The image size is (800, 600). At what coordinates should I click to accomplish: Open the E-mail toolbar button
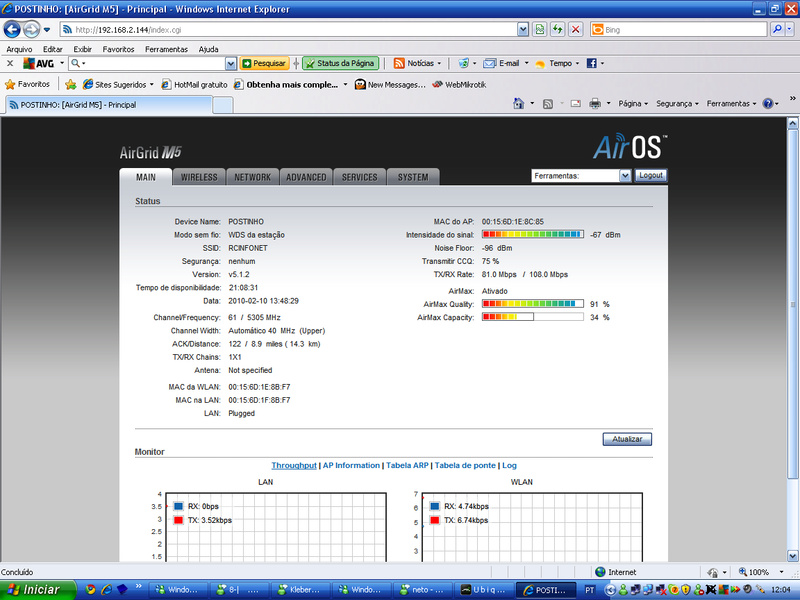(x=505, y=63)
